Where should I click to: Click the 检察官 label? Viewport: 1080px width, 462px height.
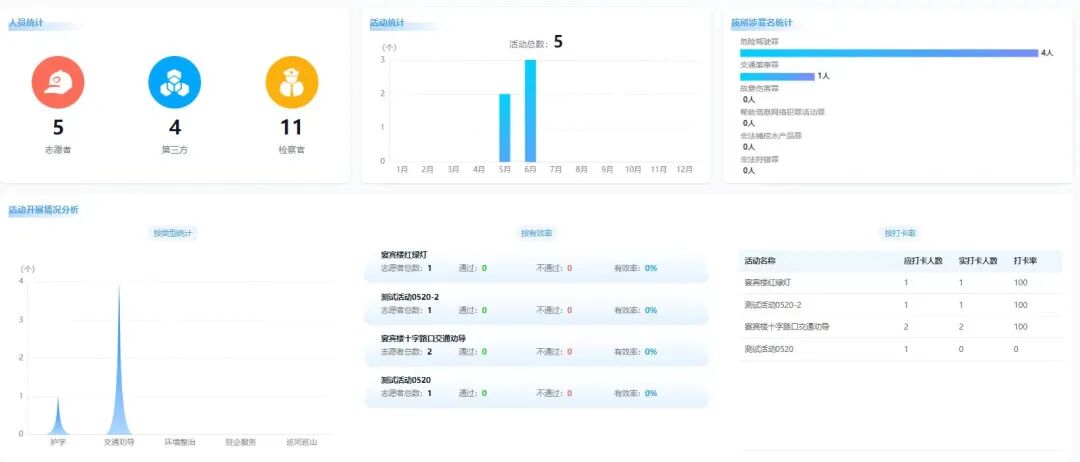pyautogui.click(x=291, y=149)
